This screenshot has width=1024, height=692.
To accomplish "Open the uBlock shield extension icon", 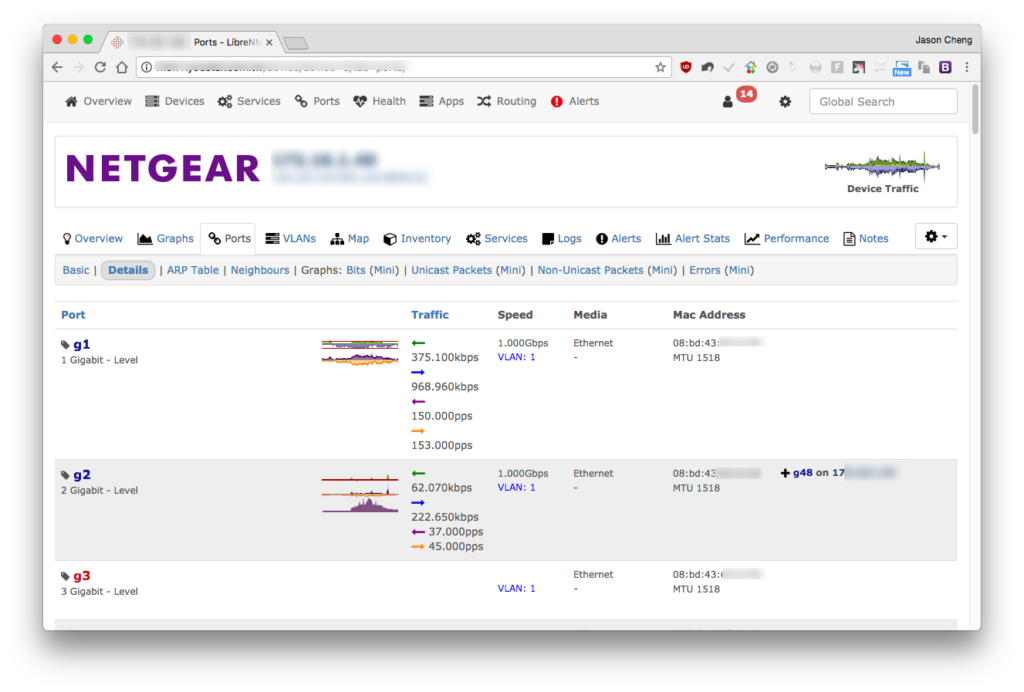I will point(686,67).
